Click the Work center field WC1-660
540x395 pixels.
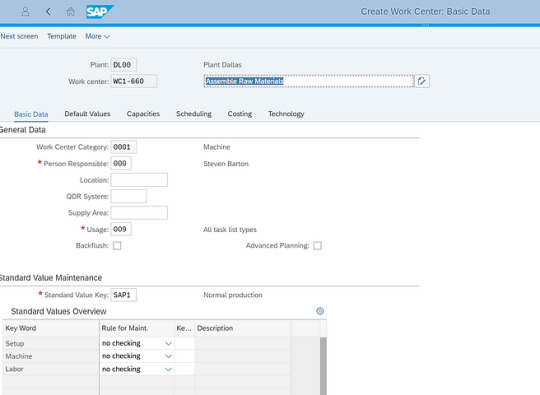pyautogui.click(x=134, y=81)
